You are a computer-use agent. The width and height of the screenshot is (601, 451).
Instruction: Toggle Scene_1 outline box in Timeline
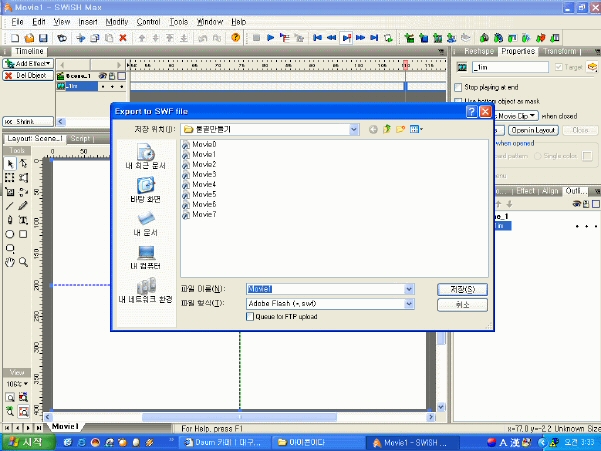pos(122,76)
